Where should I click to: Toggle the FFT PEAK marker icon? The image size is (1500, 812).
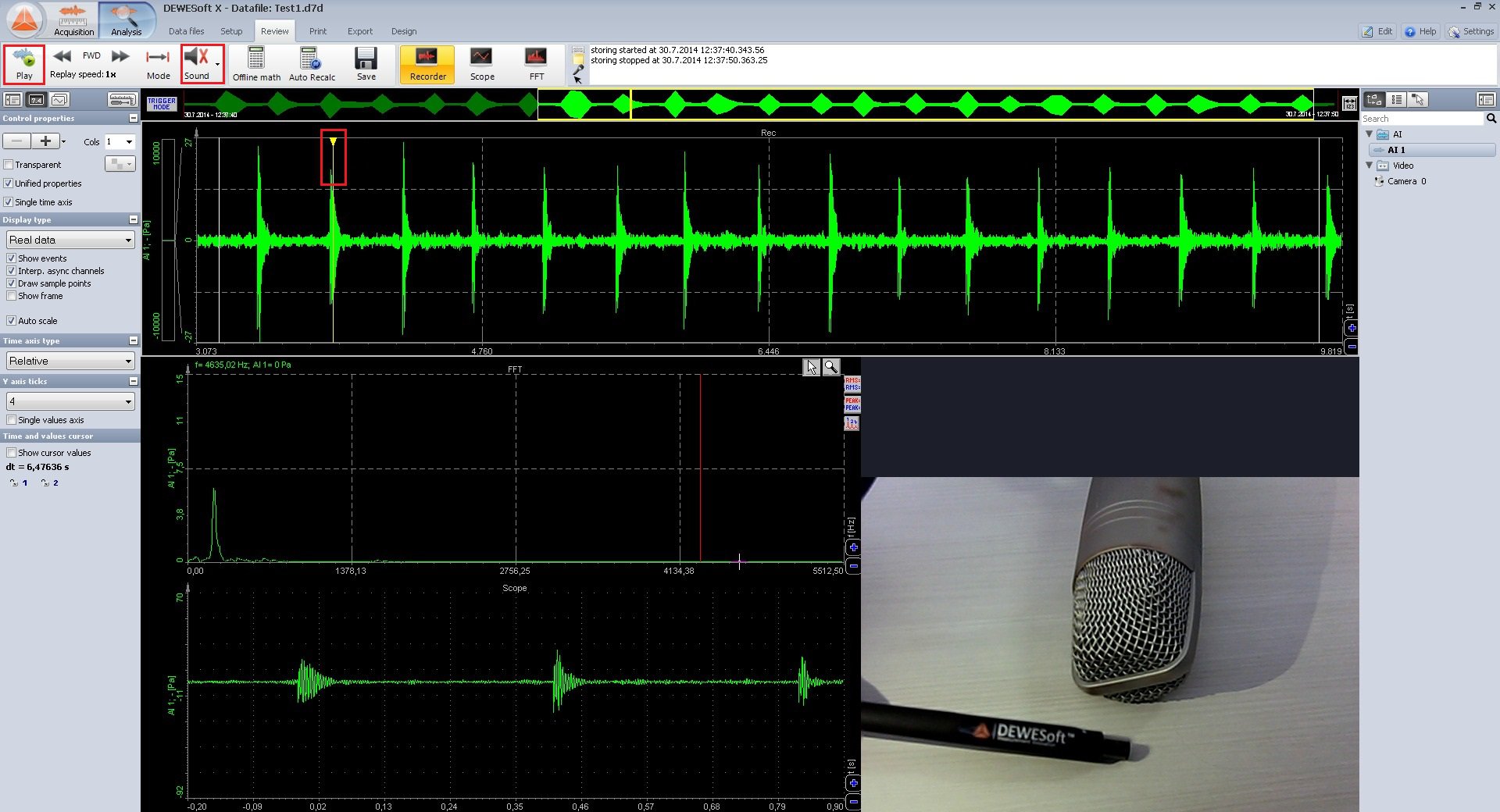coord(852,404)
